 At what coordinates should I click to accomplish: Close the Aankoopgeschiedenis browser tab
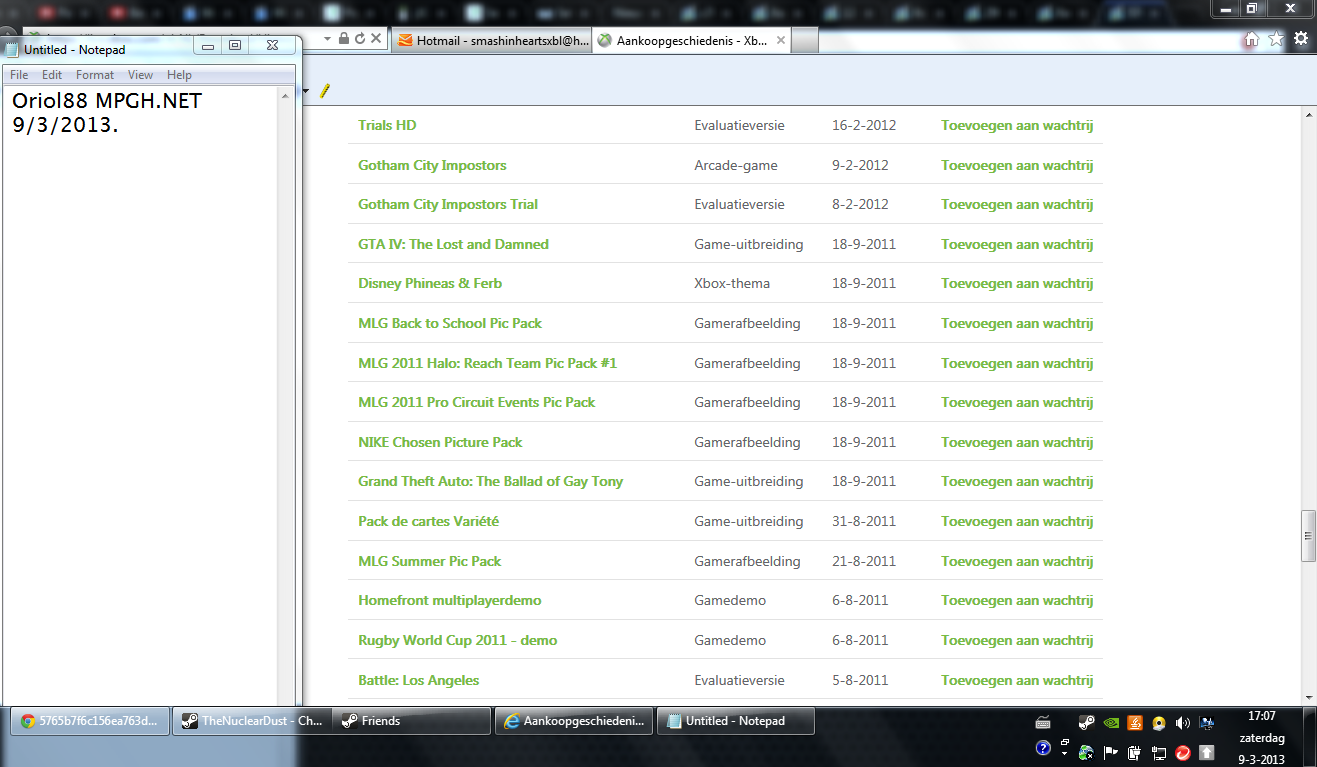[x=780, y=41]
